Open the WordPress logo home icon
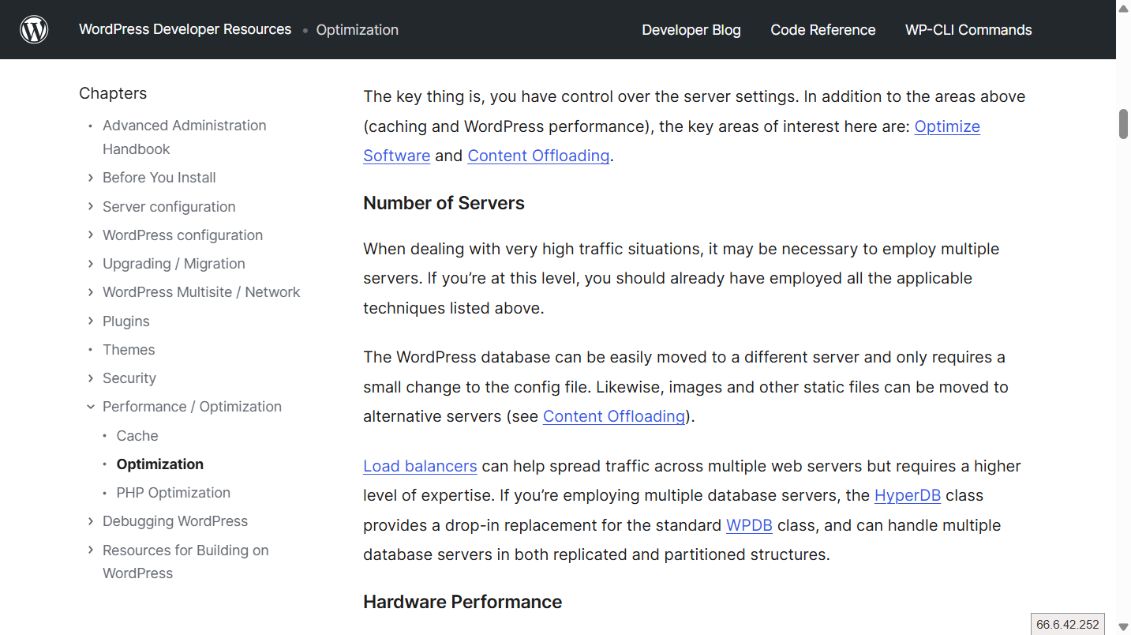This screenshot has height=635, width=1131. point(34,30)
